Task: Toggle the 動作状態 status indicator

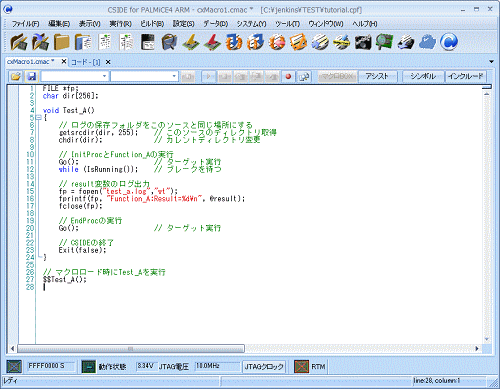Action: (89, 367)
